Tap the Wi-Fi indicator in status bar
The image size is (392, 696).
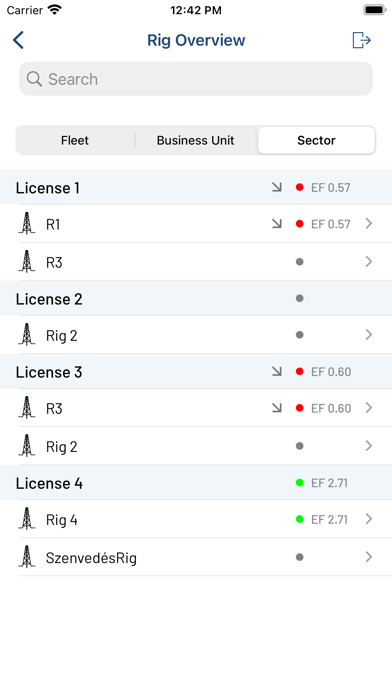(x=55, y=10)
